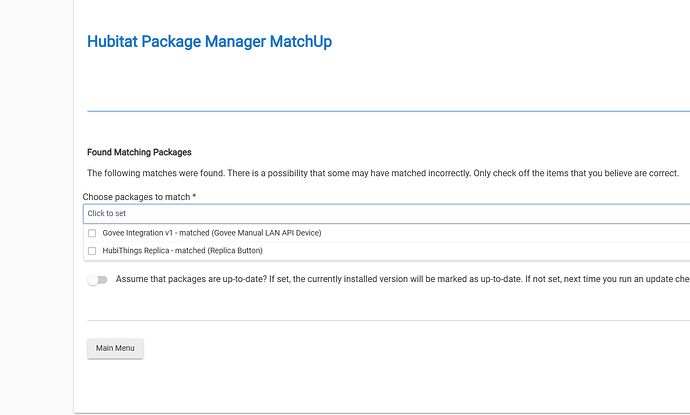690x415 pixels.
Task: Open the Click to set packages dropdown
Action: click(x=386, y=214)
